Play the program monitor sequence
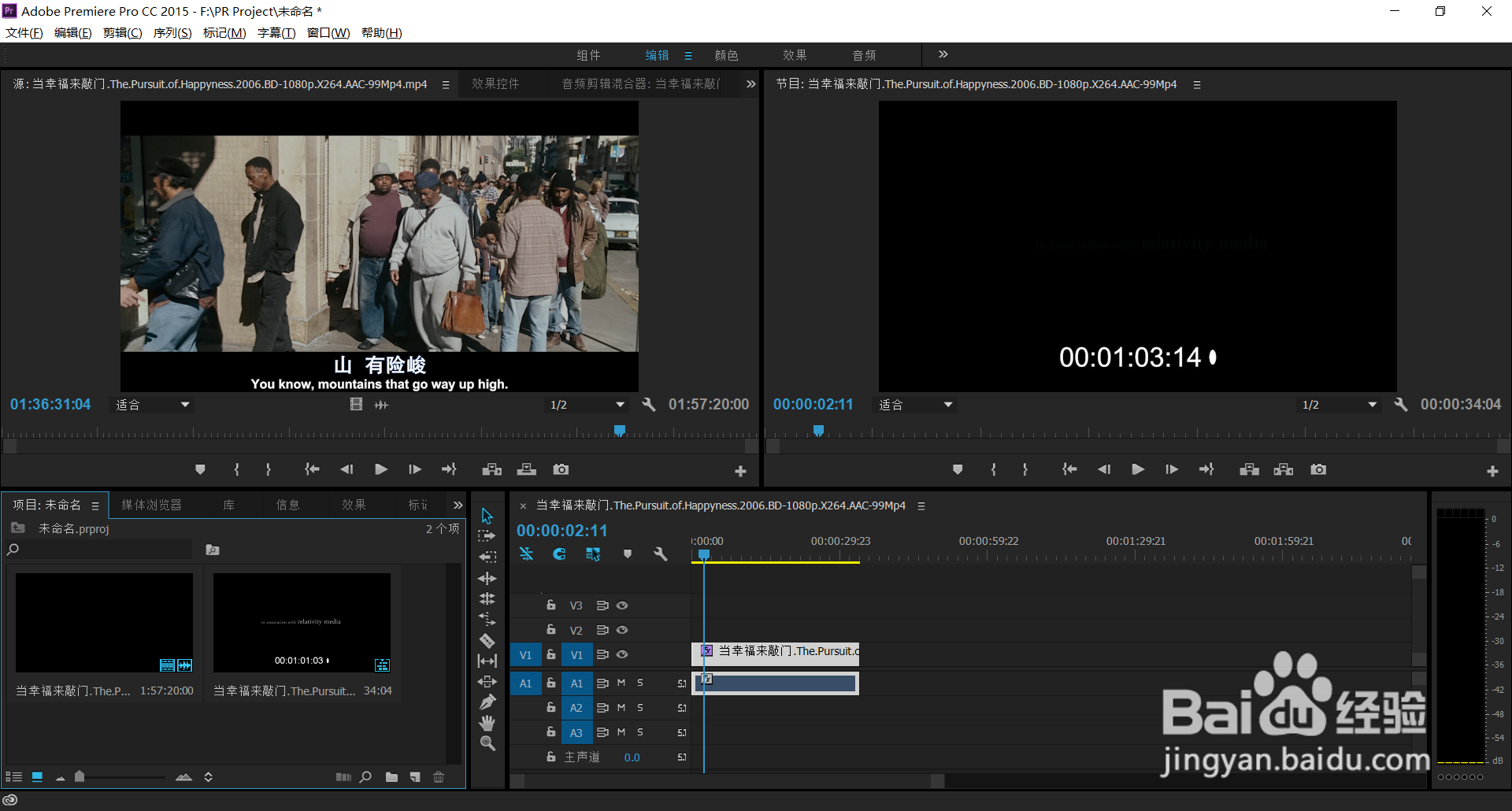The height and width of the screenshot is (811, 1512). click(x=1138, y=469)
